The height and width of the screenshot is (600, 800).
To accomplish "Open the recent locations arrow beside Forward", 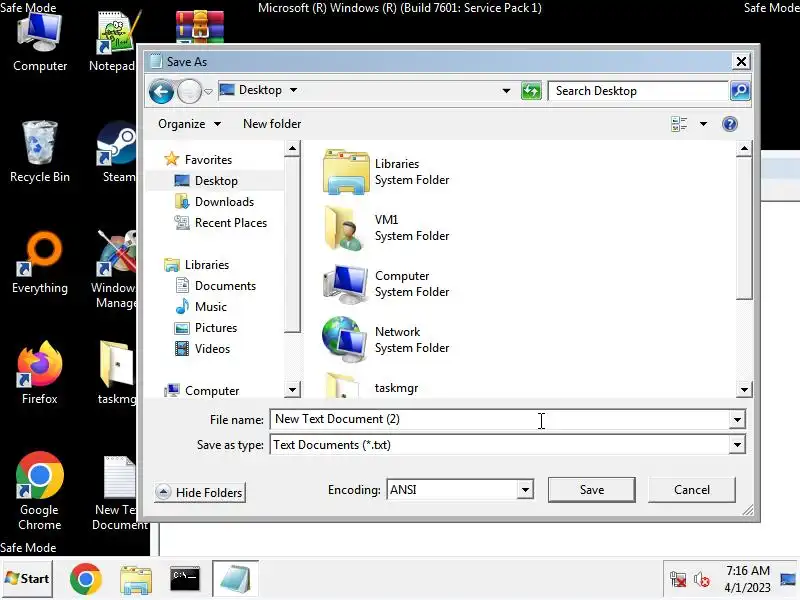I will [x=208, y=92].
